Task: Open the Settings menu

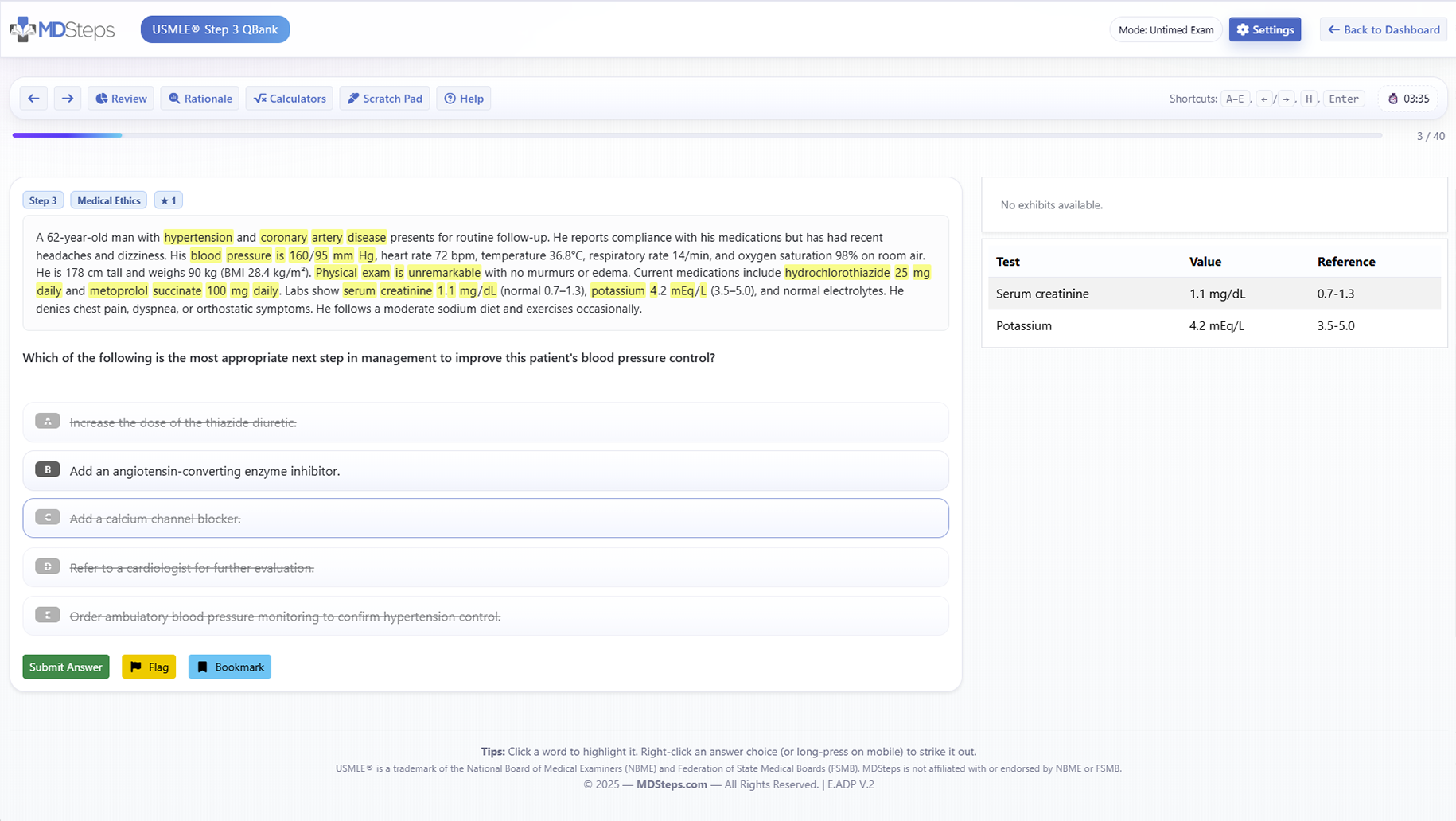Action: point(1265,29)
